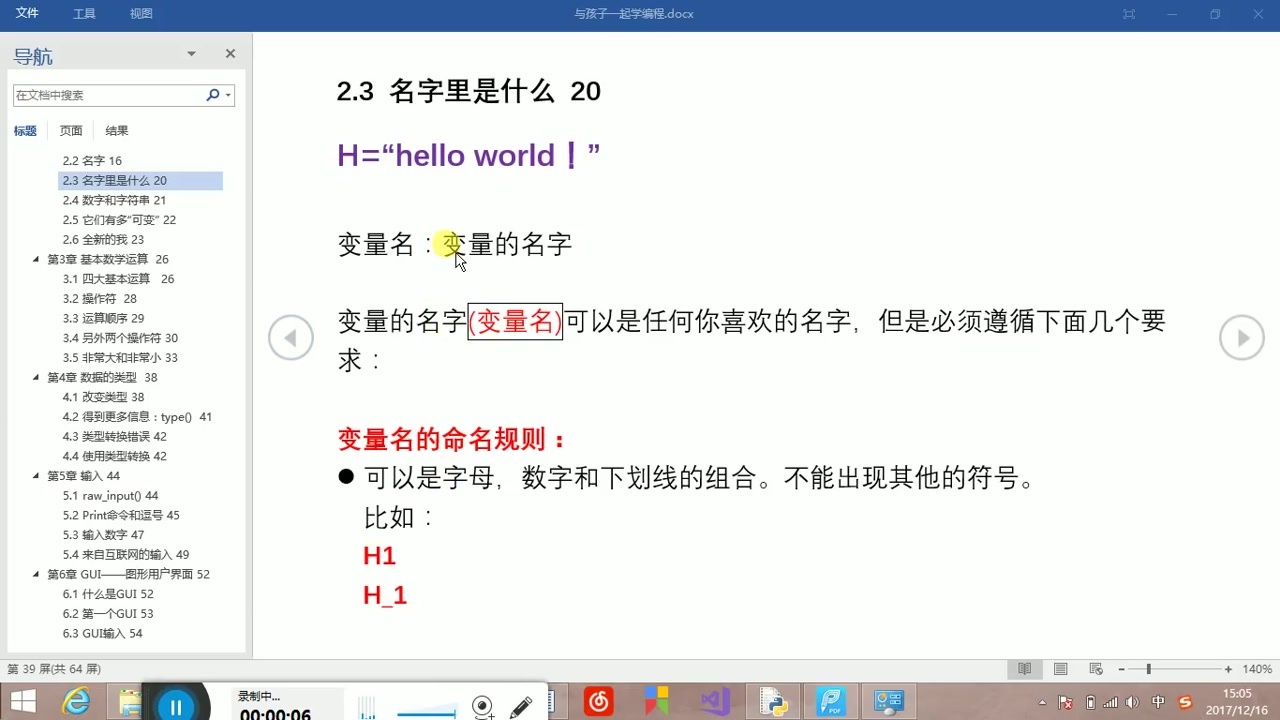Close the navigation pane
The height and width of the screenshot is (720, 1280).
pos(230,54)
